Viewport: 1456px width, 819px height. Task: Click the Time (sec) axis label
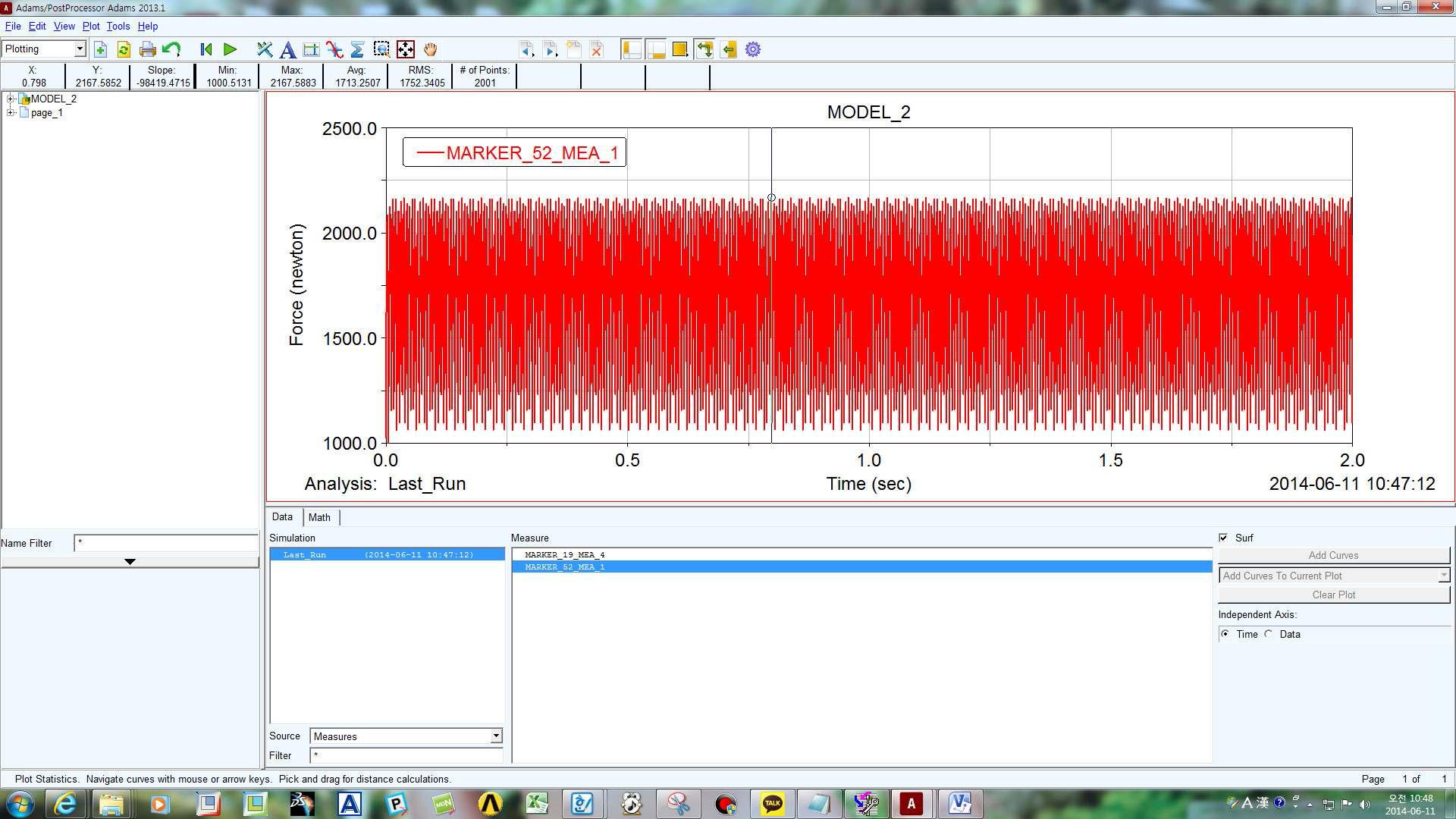868,484
